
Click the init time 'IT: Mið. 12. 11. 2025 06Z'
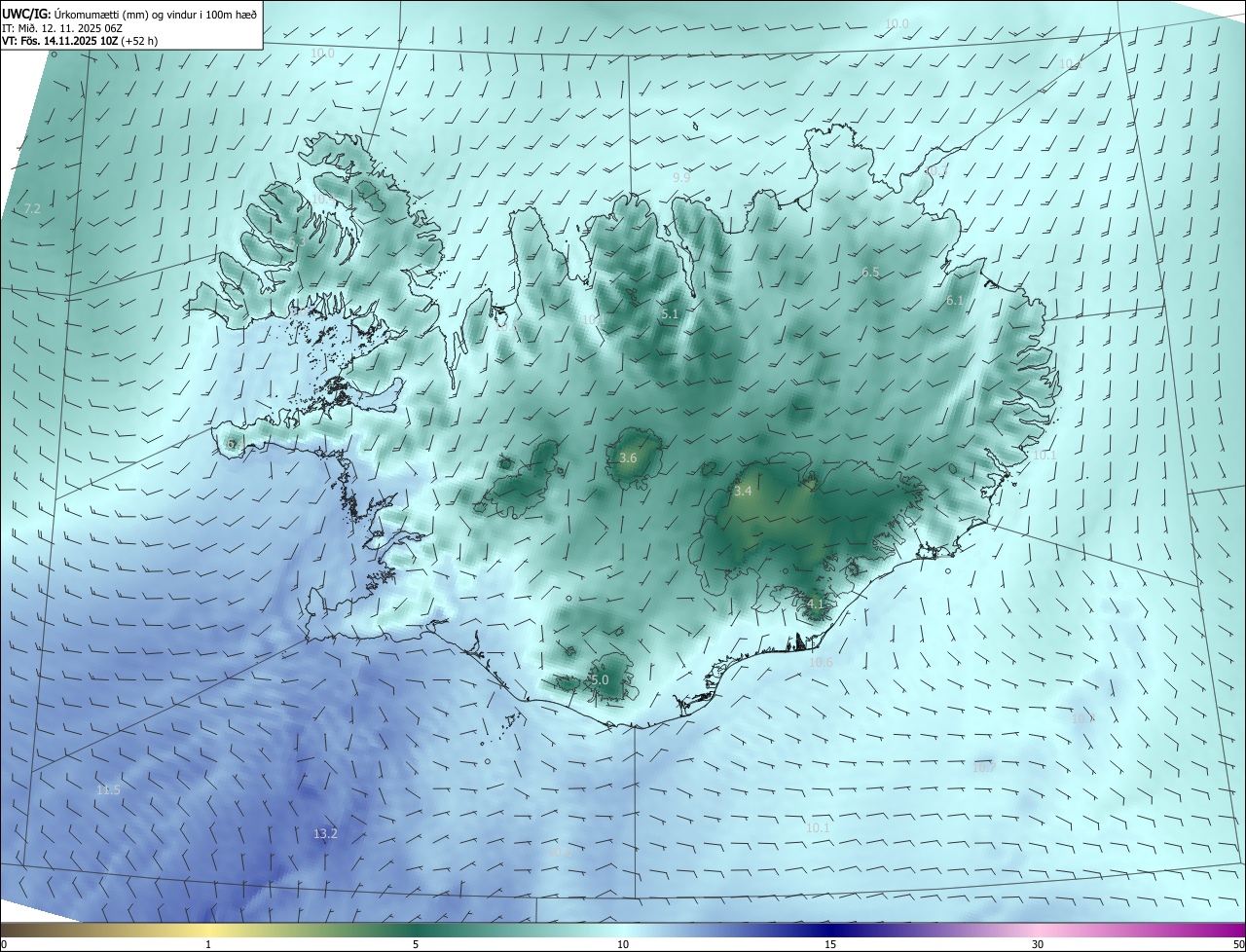(61, 28)
